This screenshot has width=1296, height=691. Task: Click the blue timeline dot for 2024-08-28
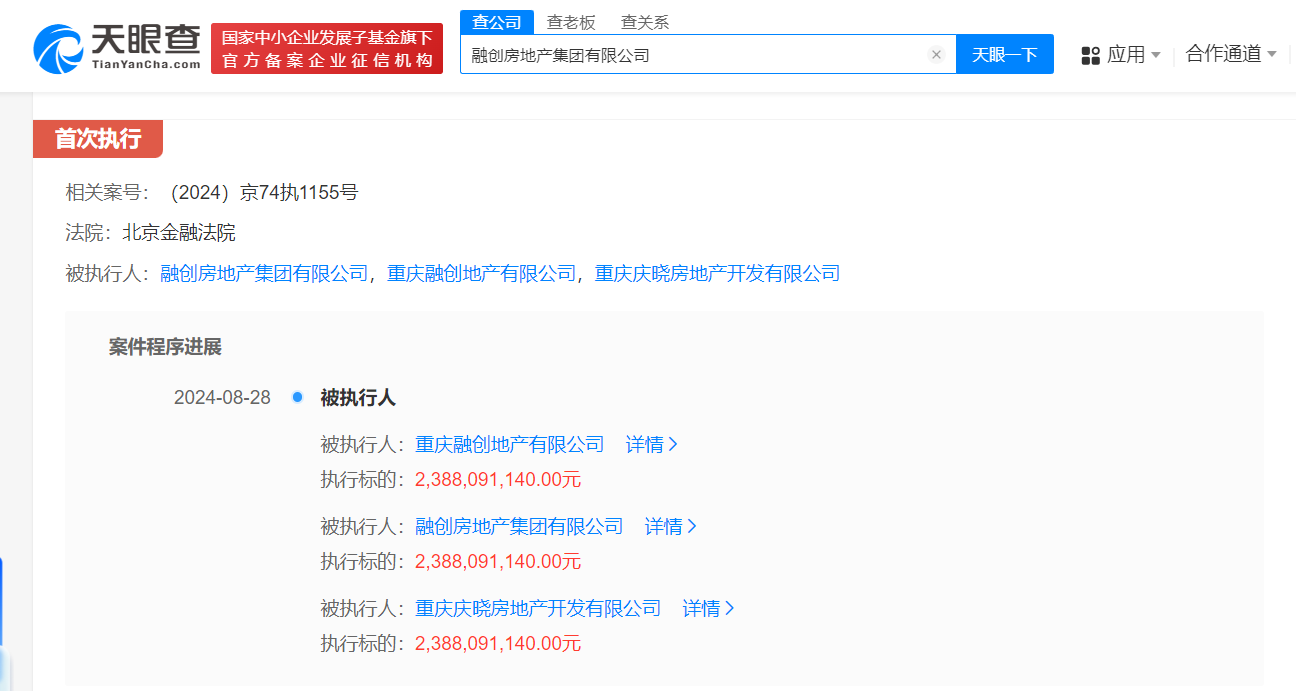pyautogui.click(x=297, y=397)
